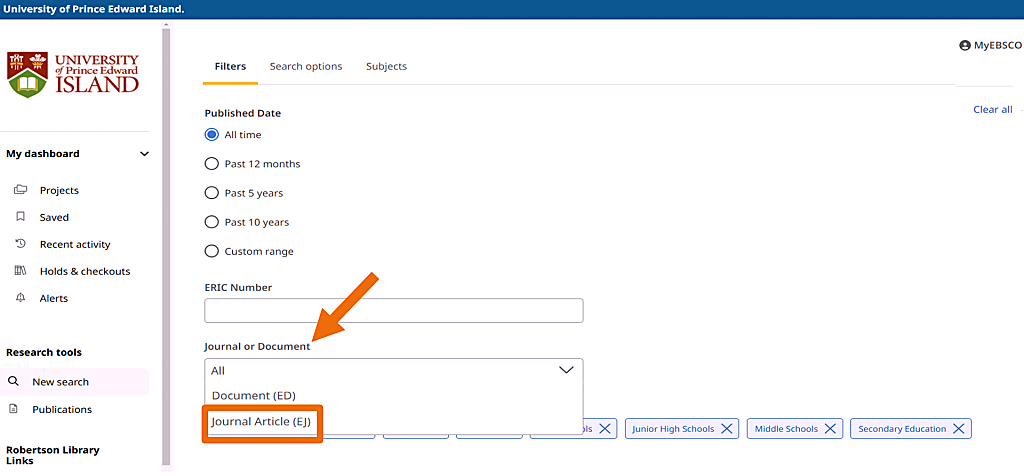Choose Past 12 months date option
Image resolution: width=1024 pixels, height=476 pixels.
(211, 164)
